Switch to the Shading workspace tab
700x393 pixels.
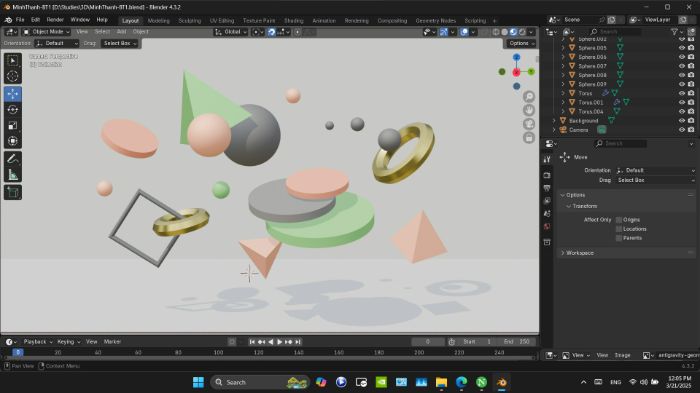[x=294, y=21]
